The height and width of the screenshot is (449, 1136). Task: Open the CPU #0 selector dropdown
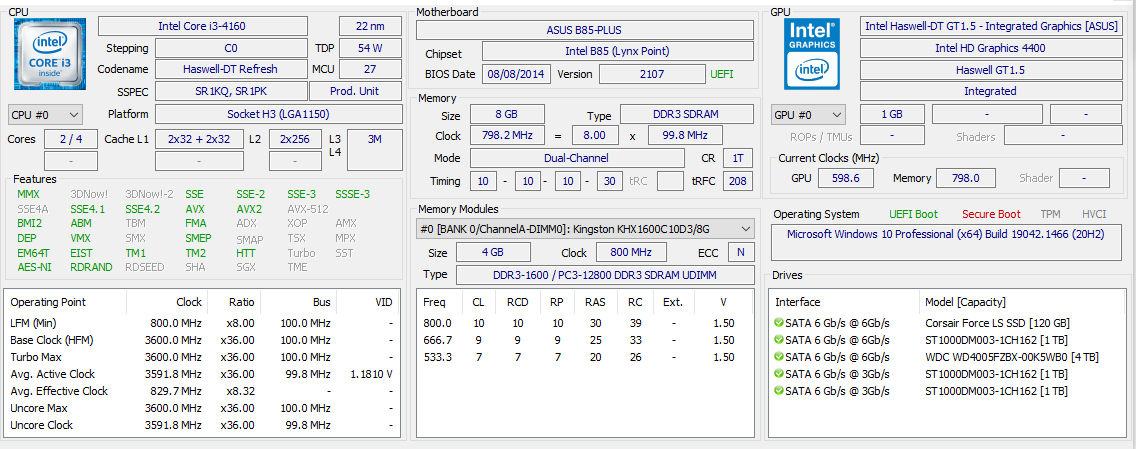click(46, 115)
